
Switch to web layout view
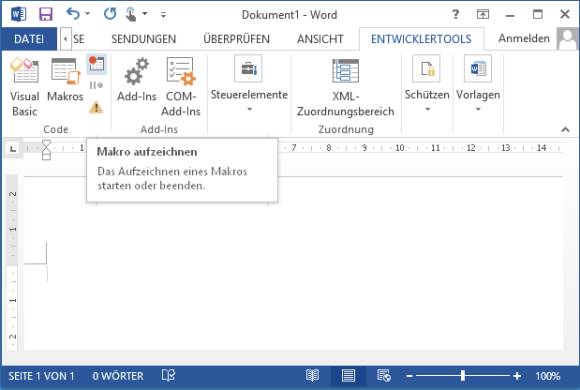[x=384, y=376]
